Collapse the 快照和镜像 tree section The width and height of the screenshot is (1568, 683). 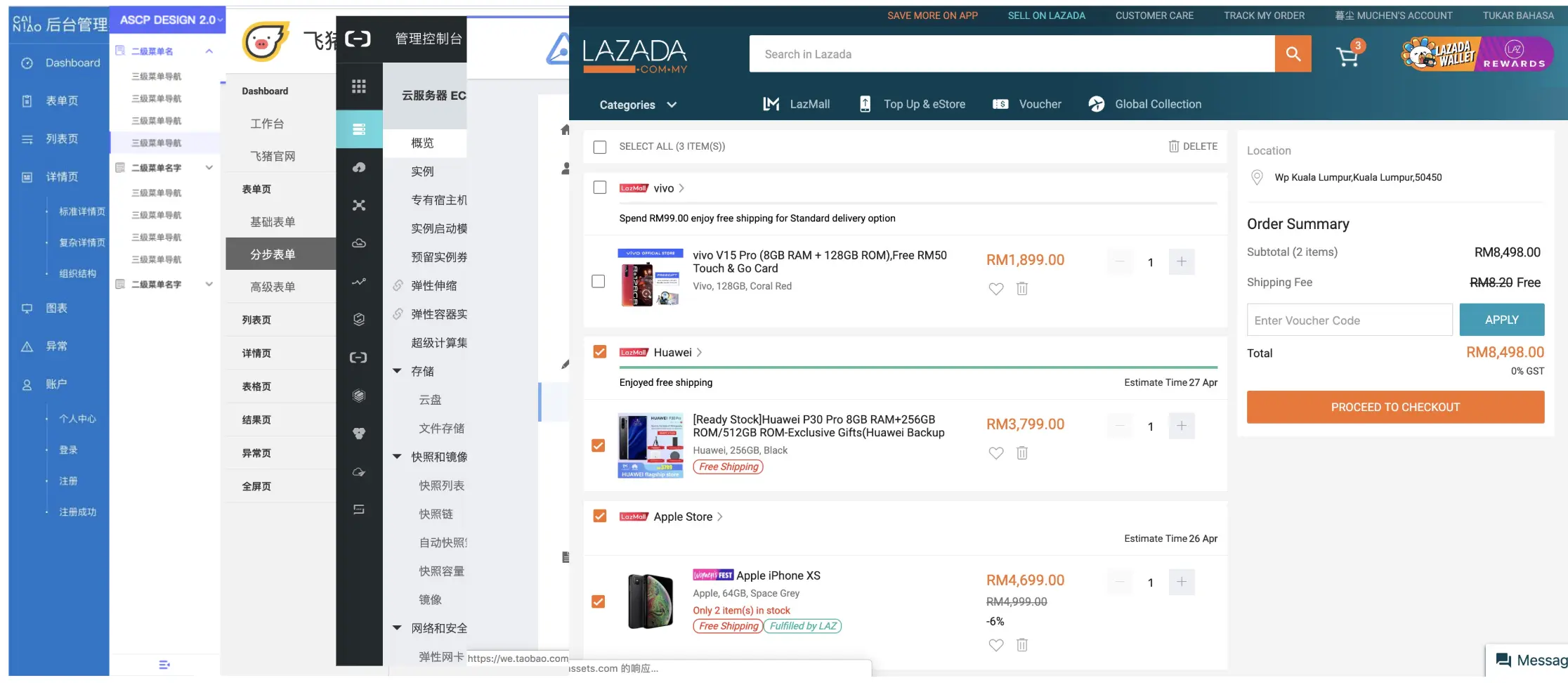point(397,457)
